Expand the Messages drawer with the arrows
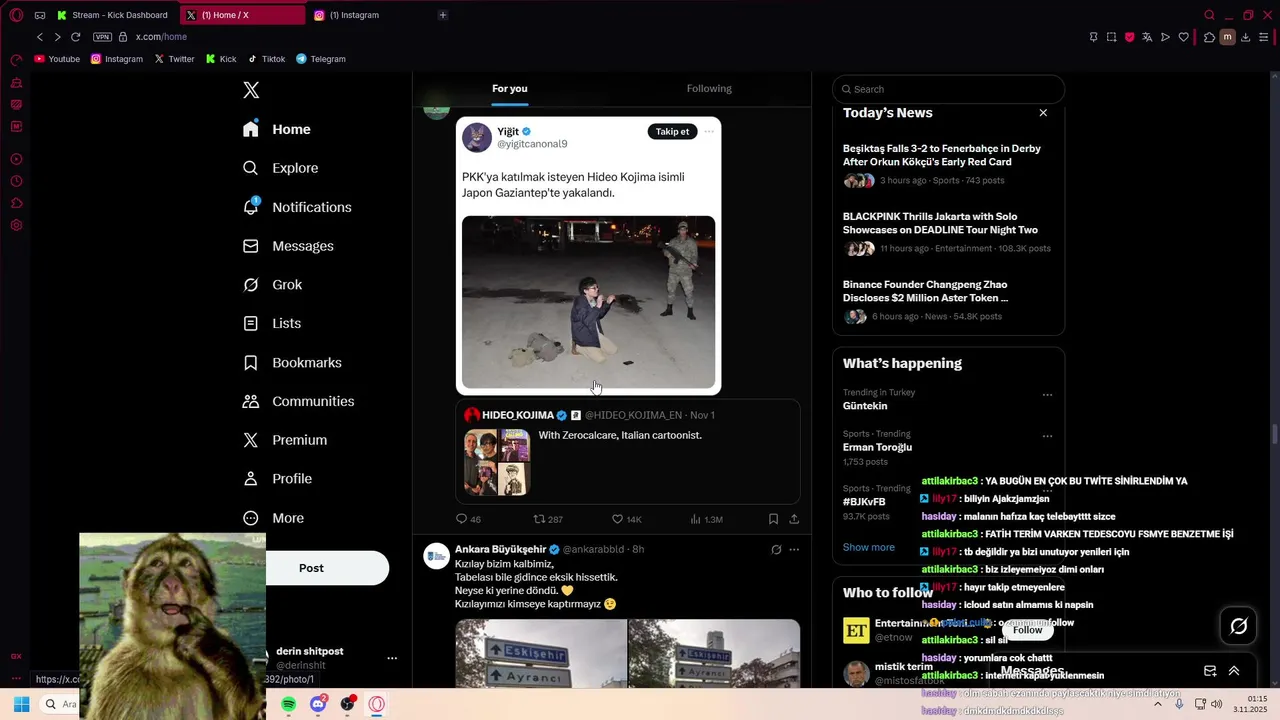This screenshot has width=1280, height=720. [x=1234, y=671]
